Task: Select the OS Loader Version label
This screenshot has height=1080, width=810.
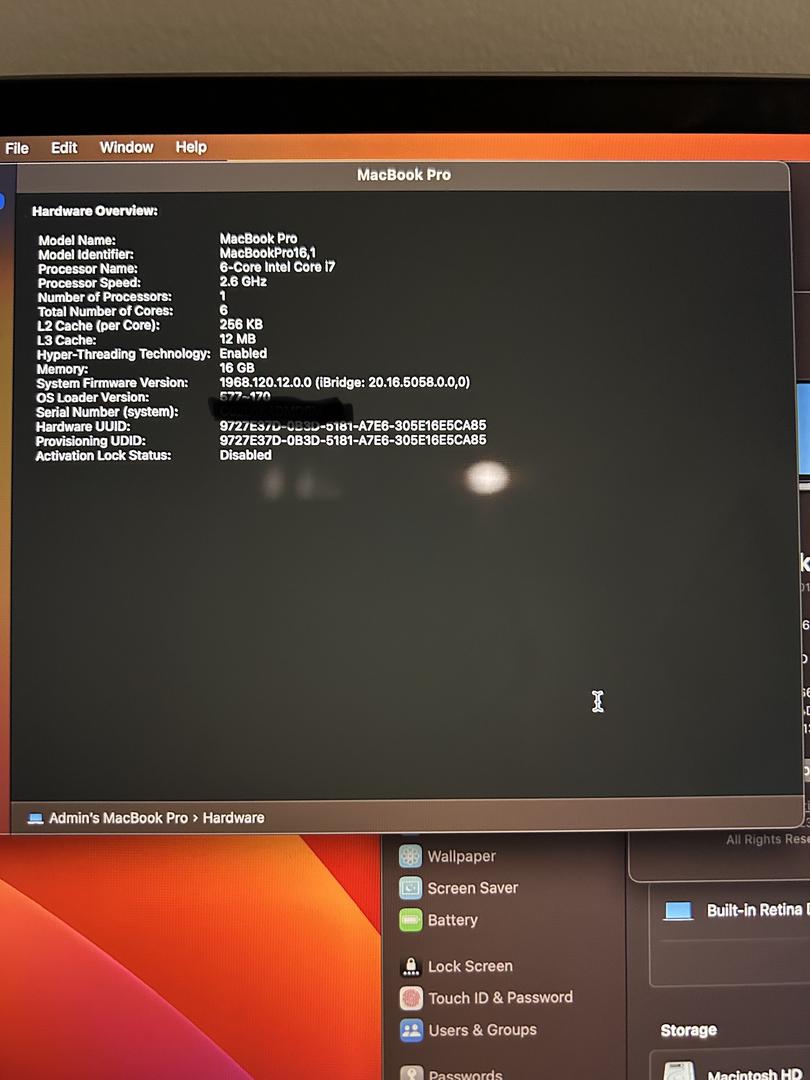Action: [x=93, y=397]
